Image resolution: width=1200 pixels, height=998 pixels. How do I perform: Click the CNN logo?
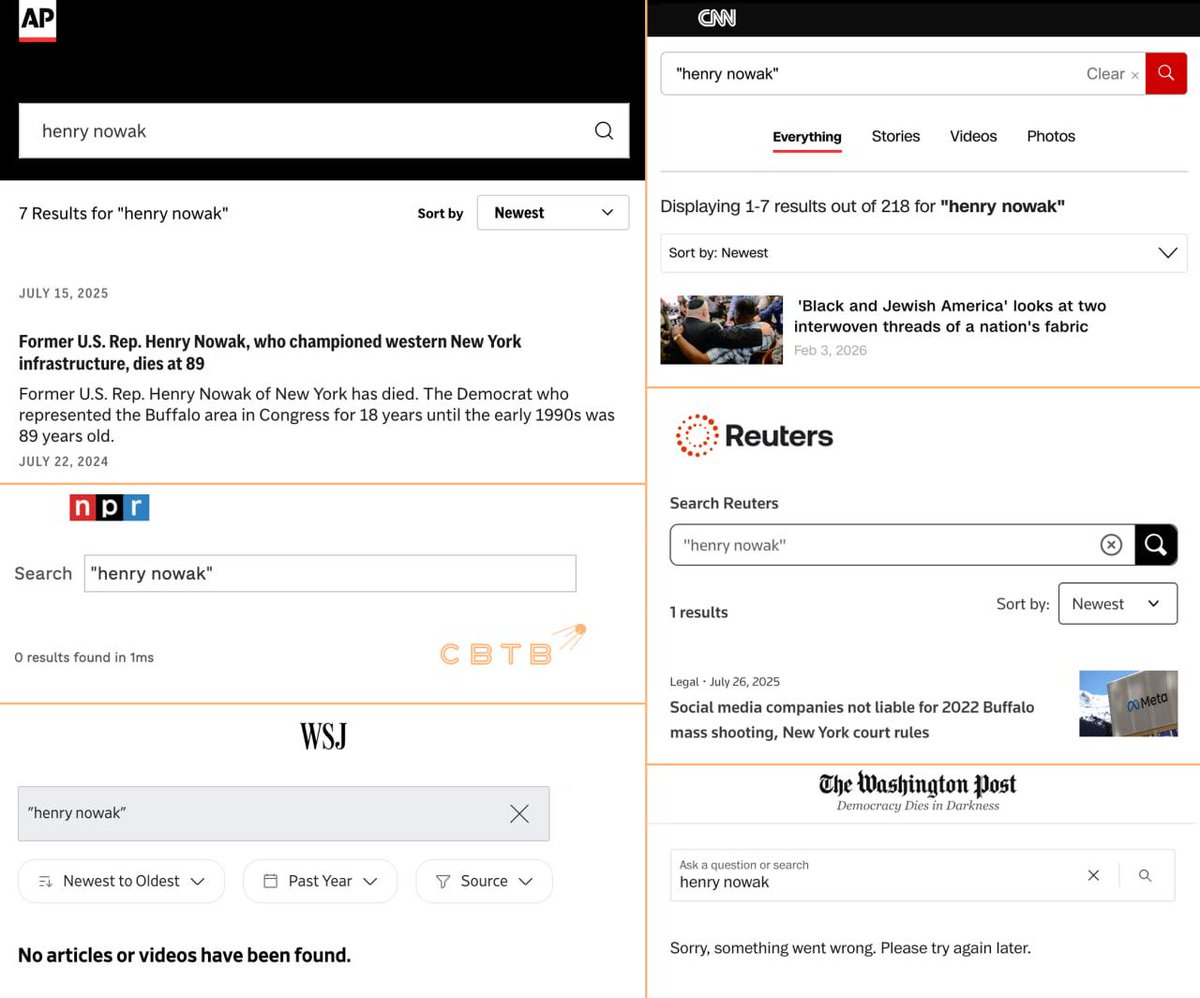(717, 17)
